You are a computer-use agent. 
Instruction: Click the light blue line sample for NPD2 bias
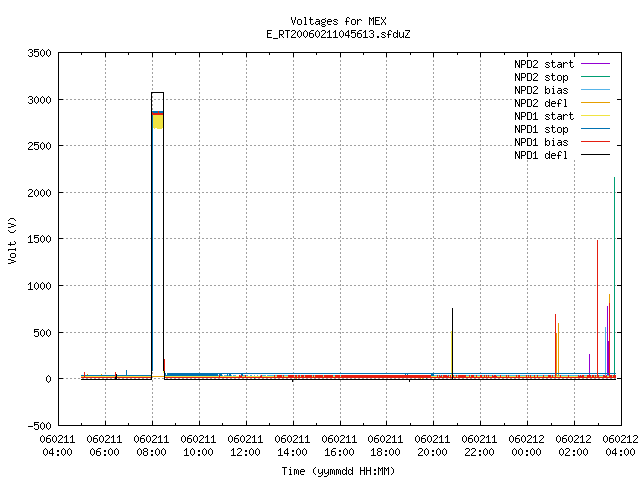point(596,90)
